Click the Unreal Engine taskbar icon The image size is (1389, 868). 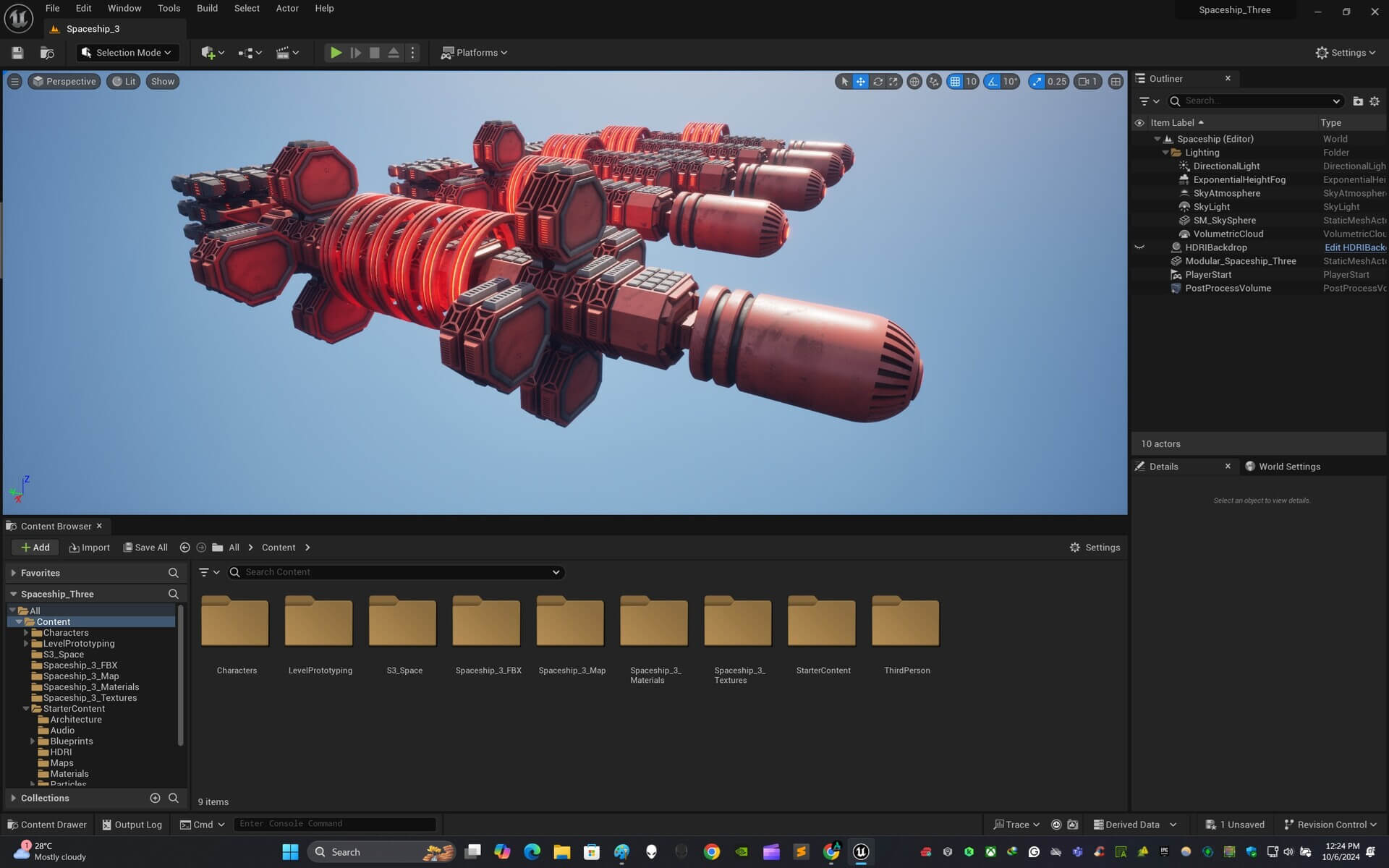coord(861,851)
